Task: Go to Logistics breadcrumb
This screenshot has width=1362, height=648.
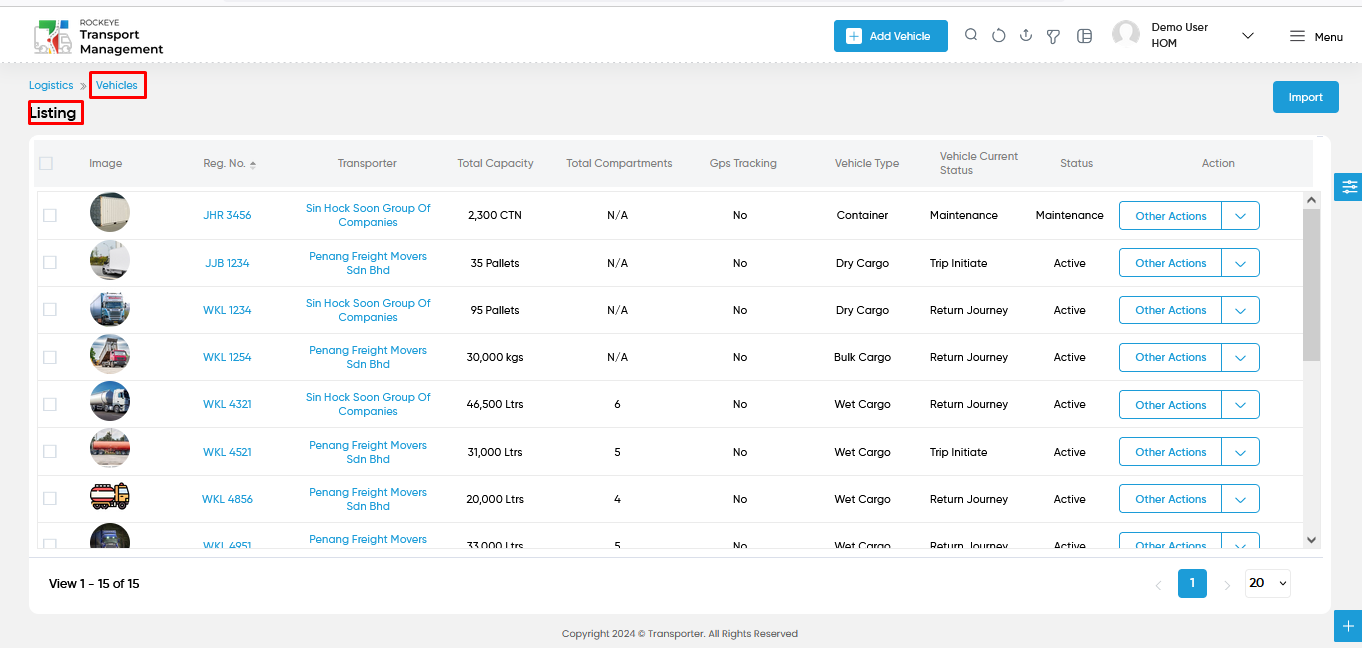Action: (51, 86)
